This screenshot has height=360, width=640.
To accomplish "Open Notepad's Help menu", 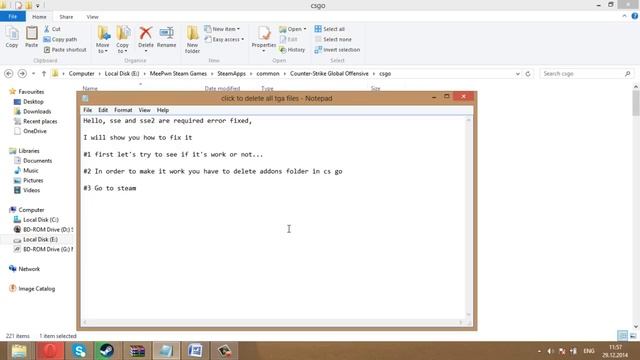I will [162, 110].
